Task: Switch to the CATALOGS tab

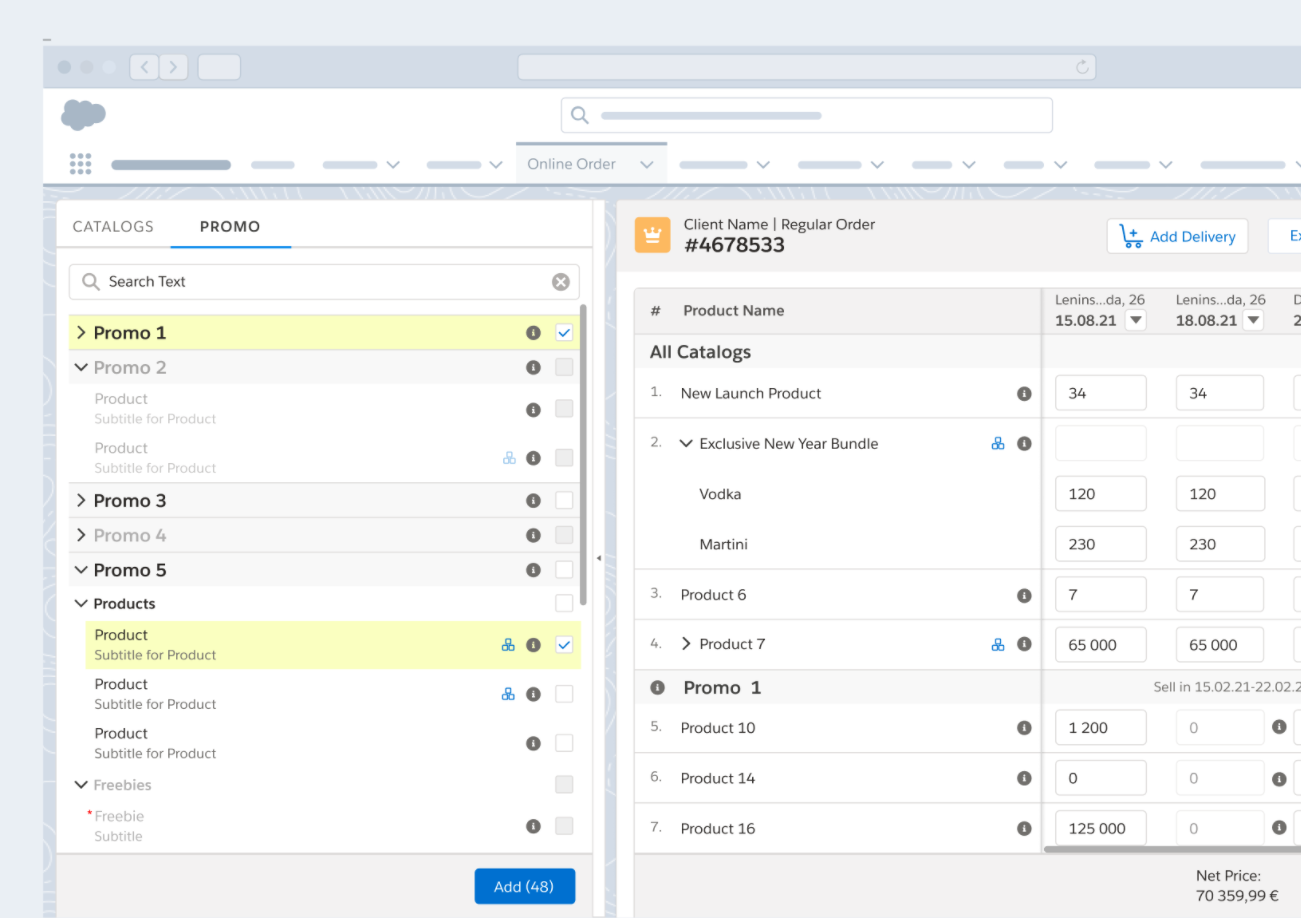Action: click(x=113, y=227)
